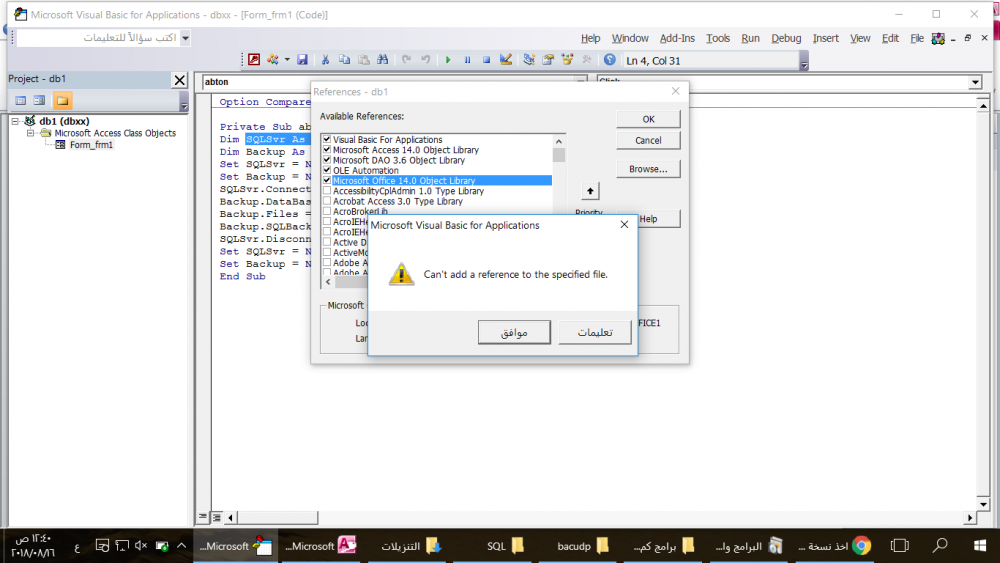
Task: Select Form_frm1 in the project tree
Action: (91, 145)
